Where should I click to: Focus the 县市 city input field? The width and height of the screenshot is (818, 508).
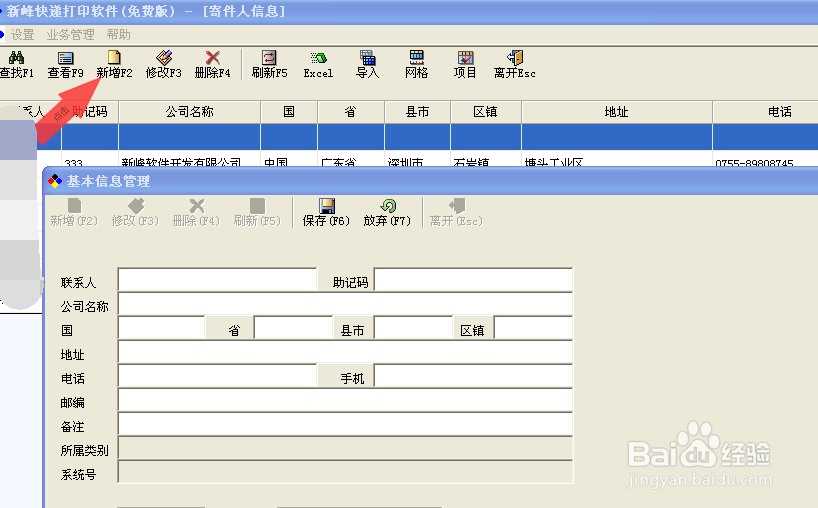point(413,328)
